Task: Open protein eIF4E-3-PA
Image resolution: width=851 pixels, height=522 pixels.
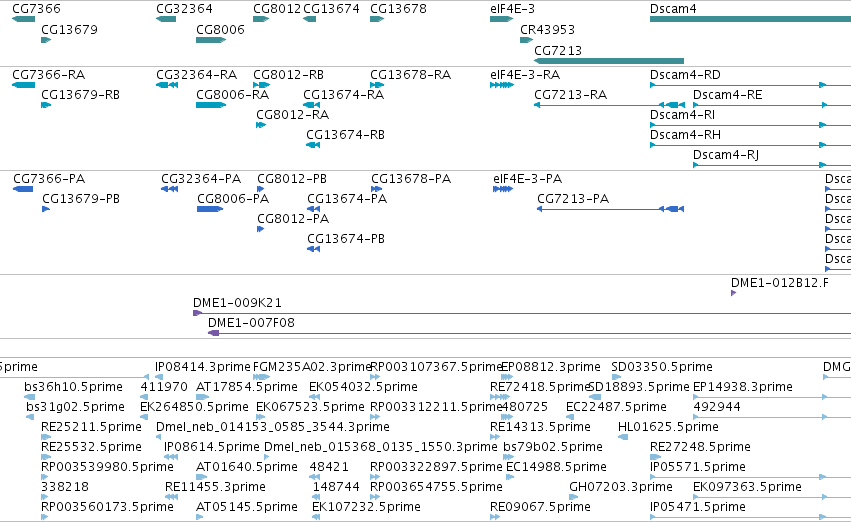Action: [x=528, y=179]
